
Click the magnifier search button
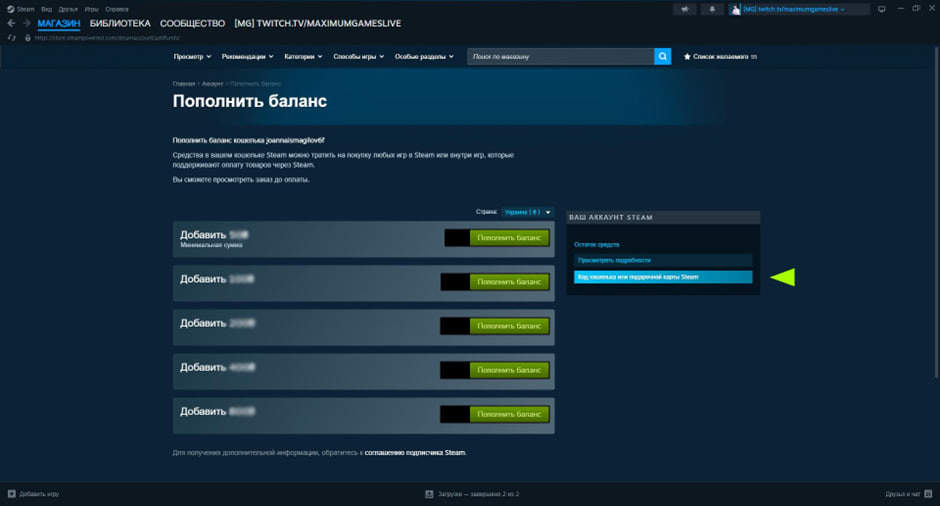pyautogui.click(x=662, y=56)
